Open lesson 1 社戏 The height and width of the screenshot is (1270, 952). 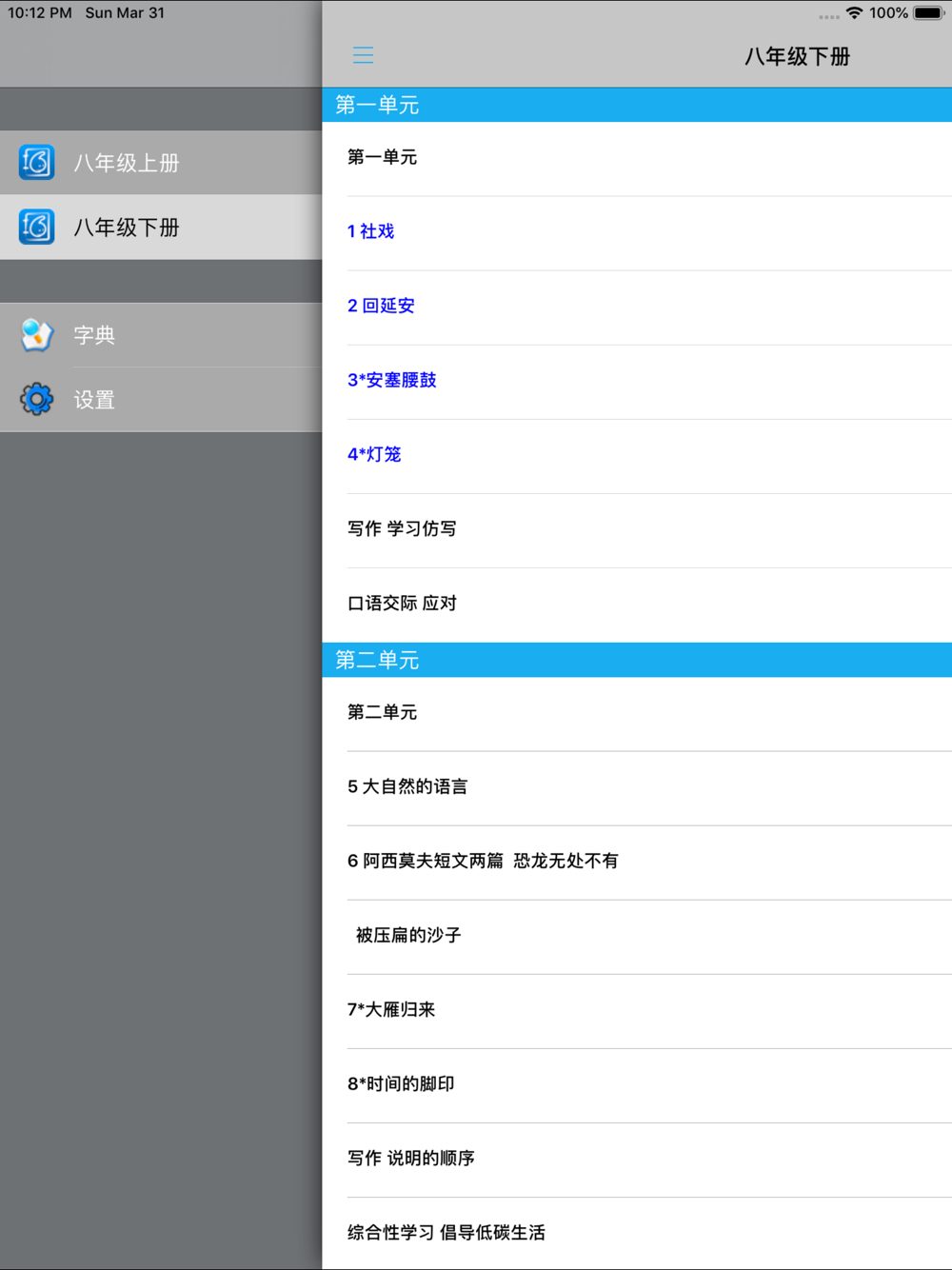[637, 233]
